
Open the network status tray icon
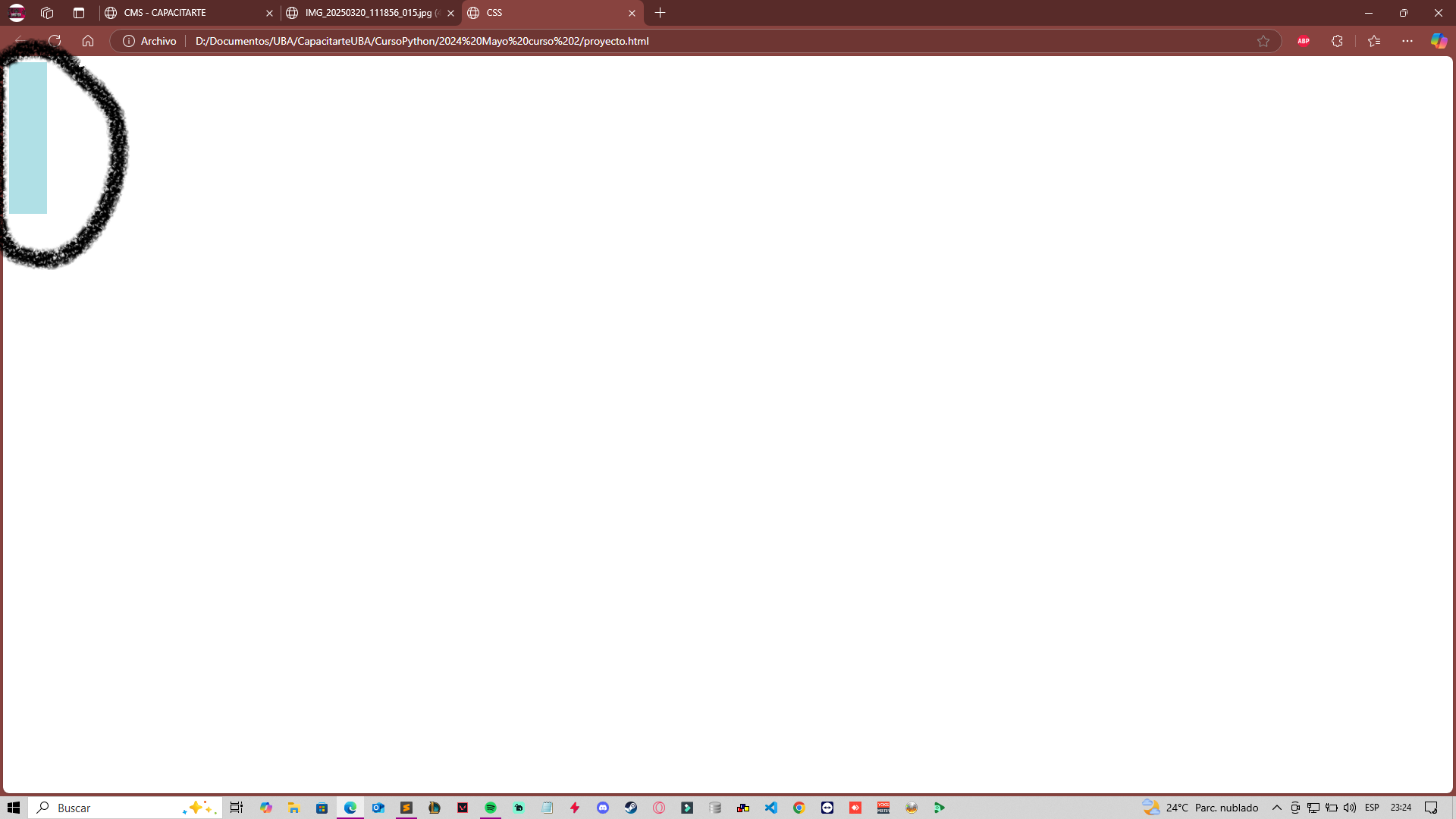pyautogui.click(x=1313, y=808)
